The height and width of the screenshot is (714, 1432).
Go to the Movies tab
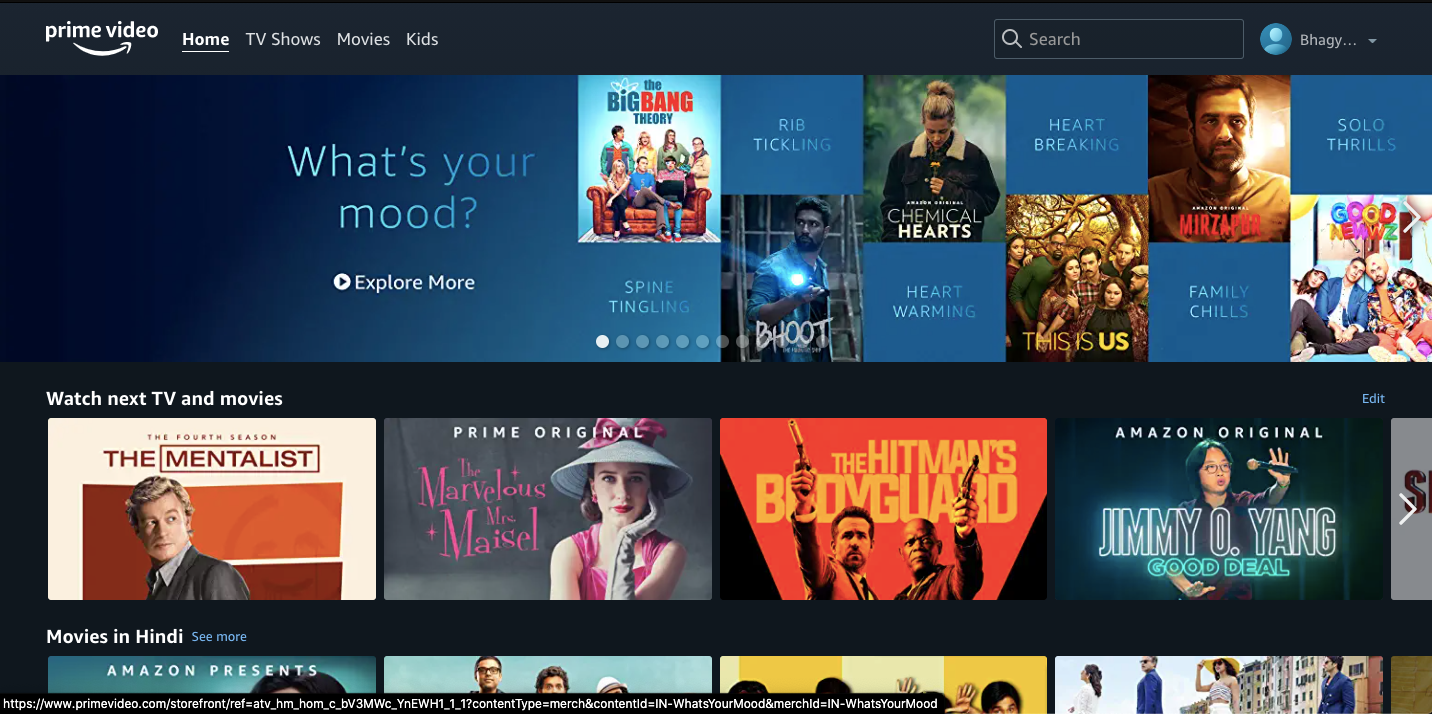coord(363,39)
